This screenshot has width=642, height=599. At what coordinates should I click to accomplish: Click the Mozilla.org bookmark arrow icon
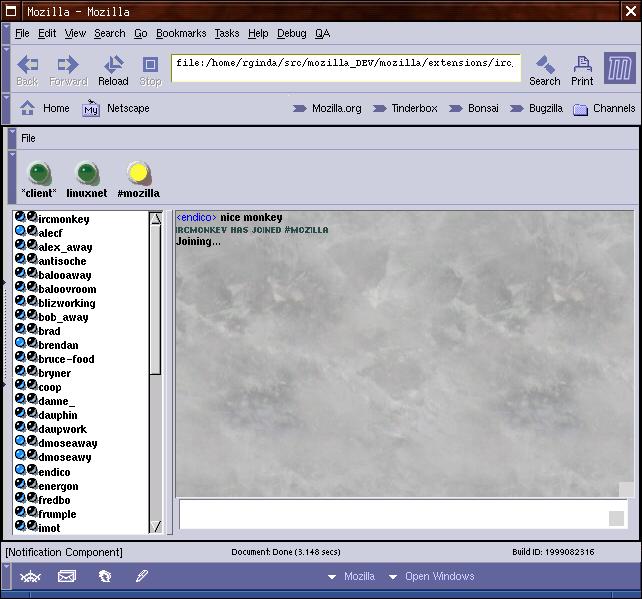299,108
